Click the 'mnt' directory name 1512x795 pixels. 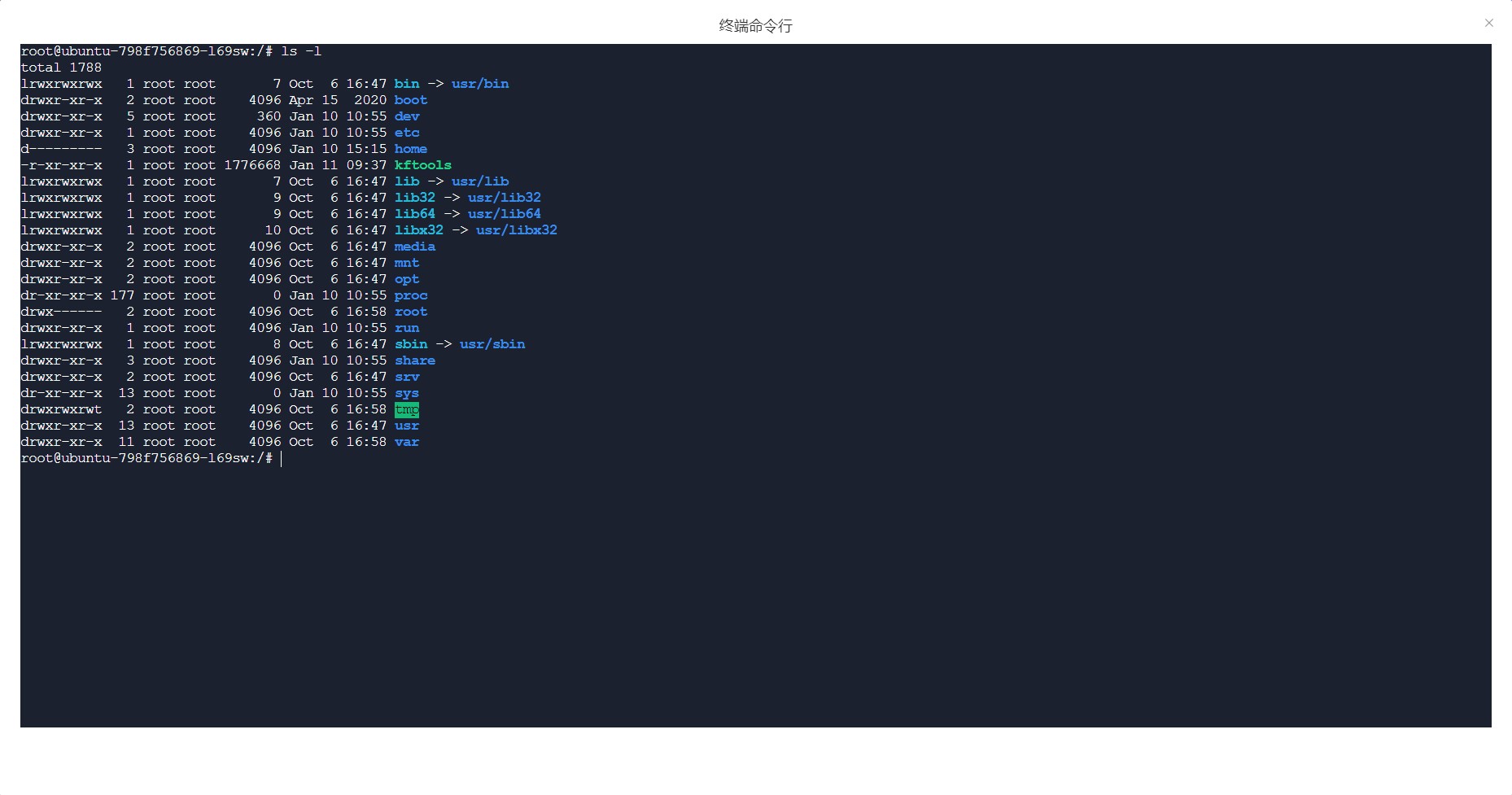pyautogui.click(x=407, y=263)
